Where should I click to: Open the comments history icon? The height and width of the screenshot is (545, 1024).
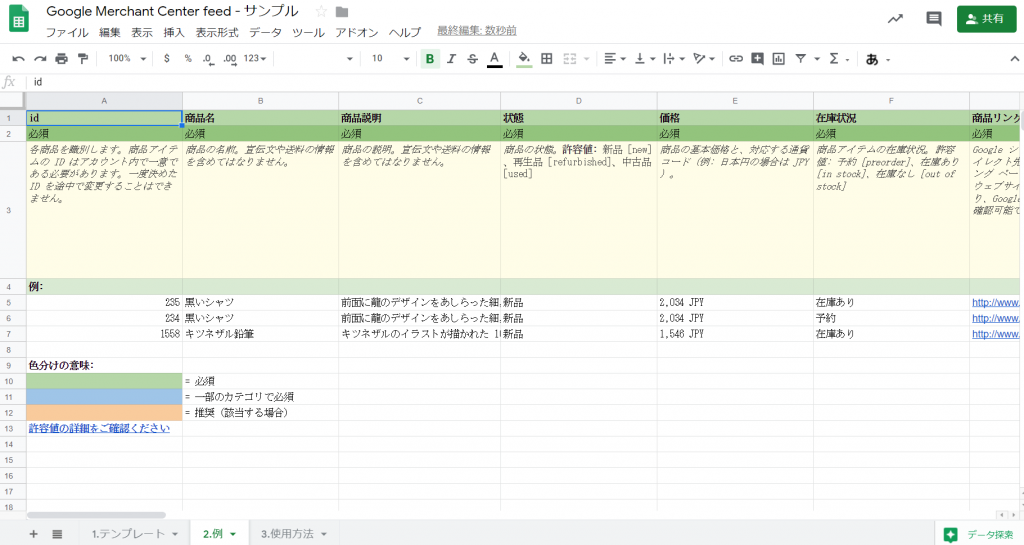click(x=934, y=19)
